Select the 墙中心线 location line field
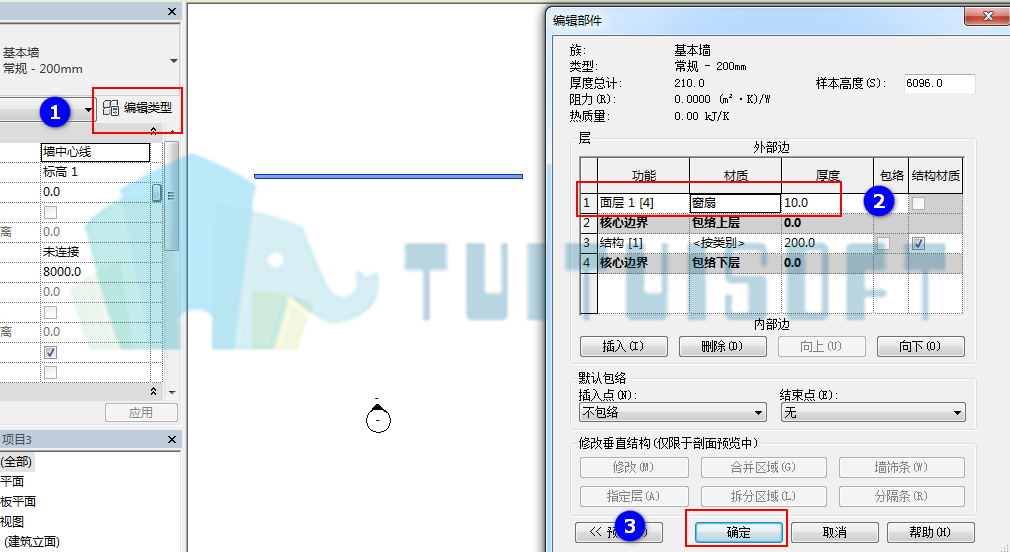Image resolution: width=1010 pixels, height=552 pixels. pyautogui.click(x=95, y=152)
